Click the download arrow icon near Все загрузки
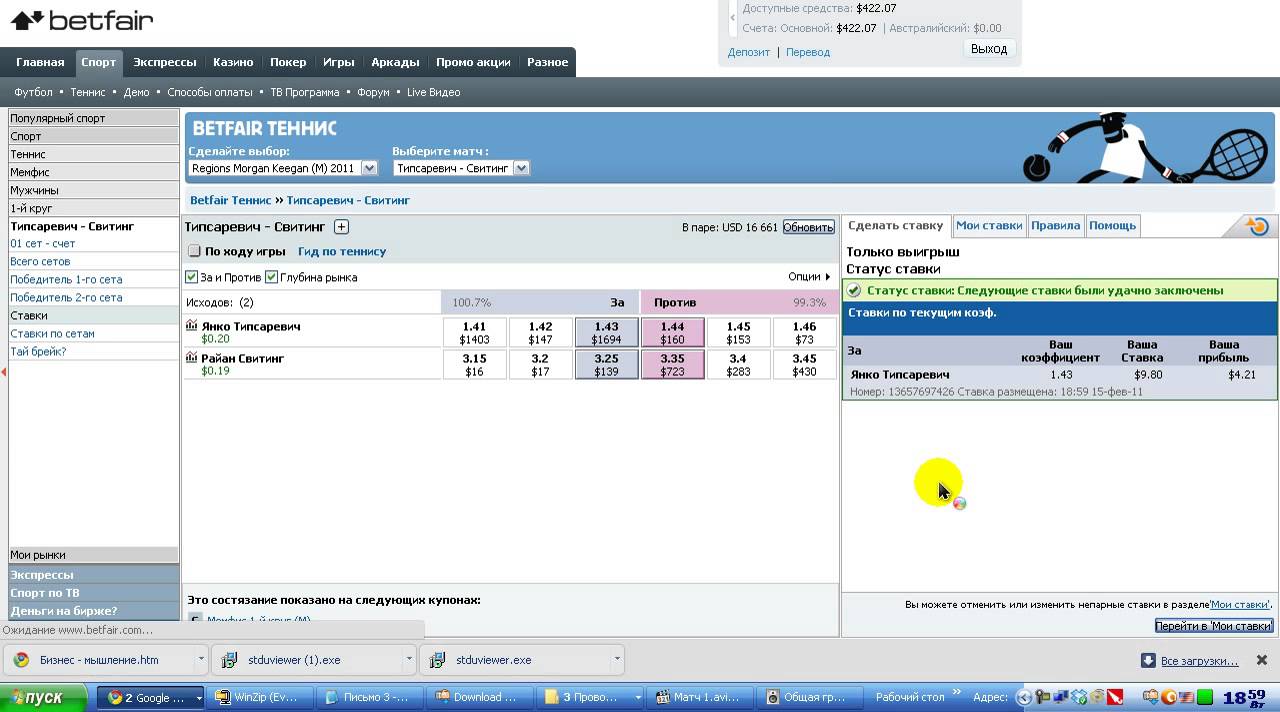The image size is (1280, 712). tap(1148, 660)
